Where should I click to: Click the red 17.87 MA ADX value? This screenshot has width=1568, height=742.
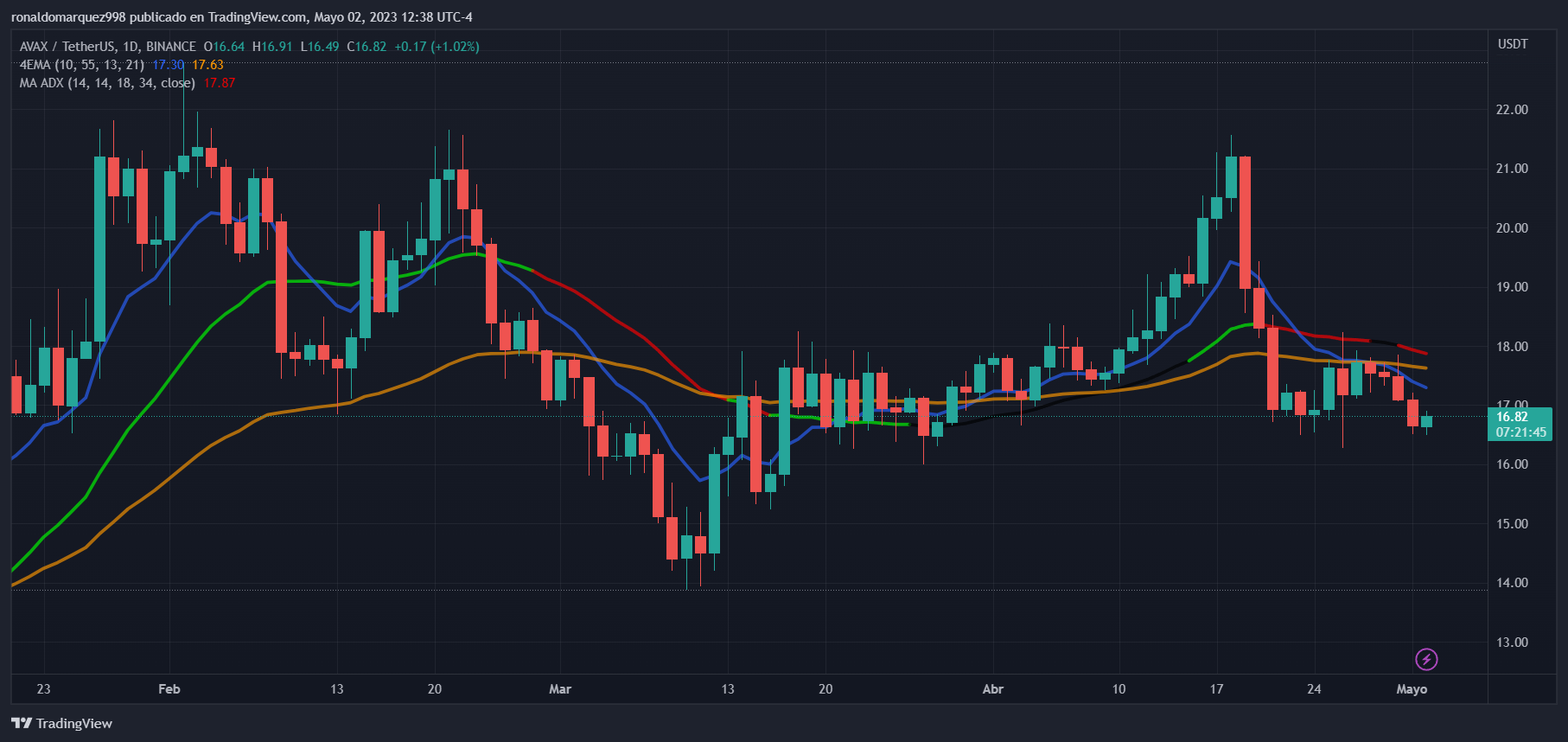(220, 83)
